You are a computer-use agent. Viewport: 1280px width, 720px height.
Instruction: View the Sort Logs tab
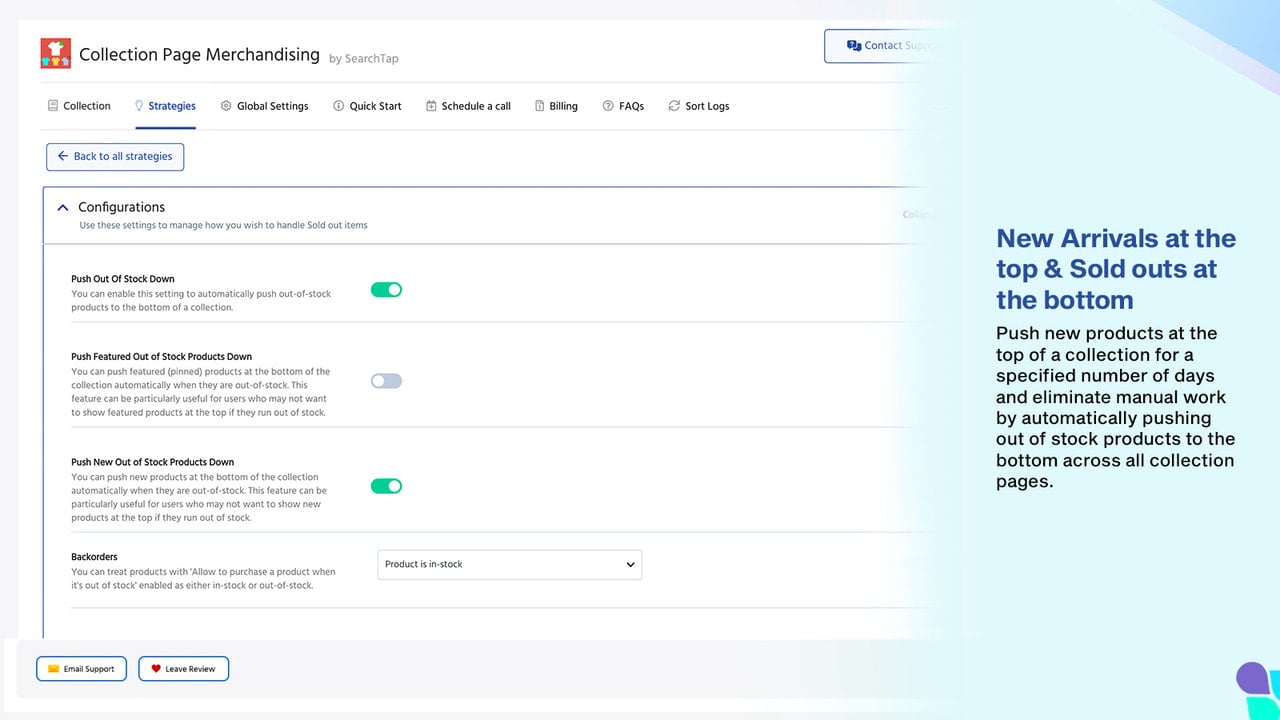point(699,106)
